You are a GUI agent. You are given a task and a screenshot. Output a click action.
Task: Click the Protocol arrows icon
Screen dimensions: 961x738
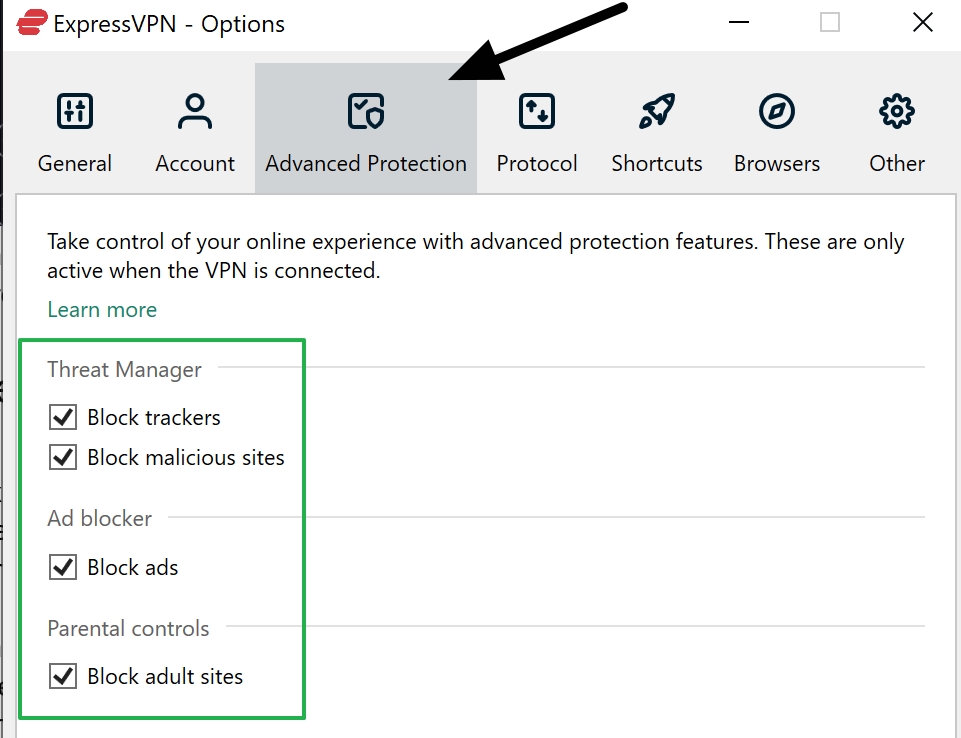(x=536, y=111)
